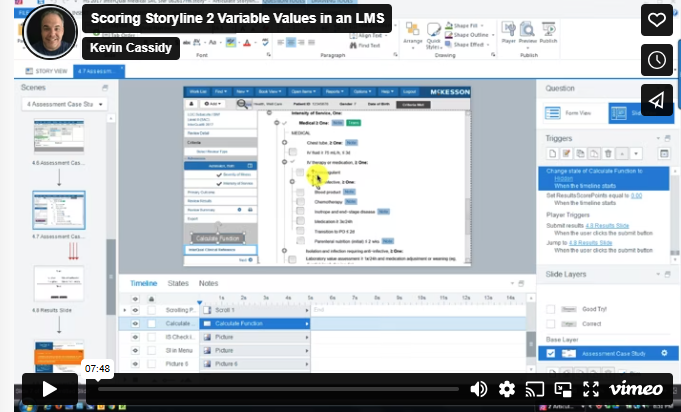The image size is (681, 412).
Task: Toggle Assessment Case Study base layer checkbox
Action: click(551, 353)
